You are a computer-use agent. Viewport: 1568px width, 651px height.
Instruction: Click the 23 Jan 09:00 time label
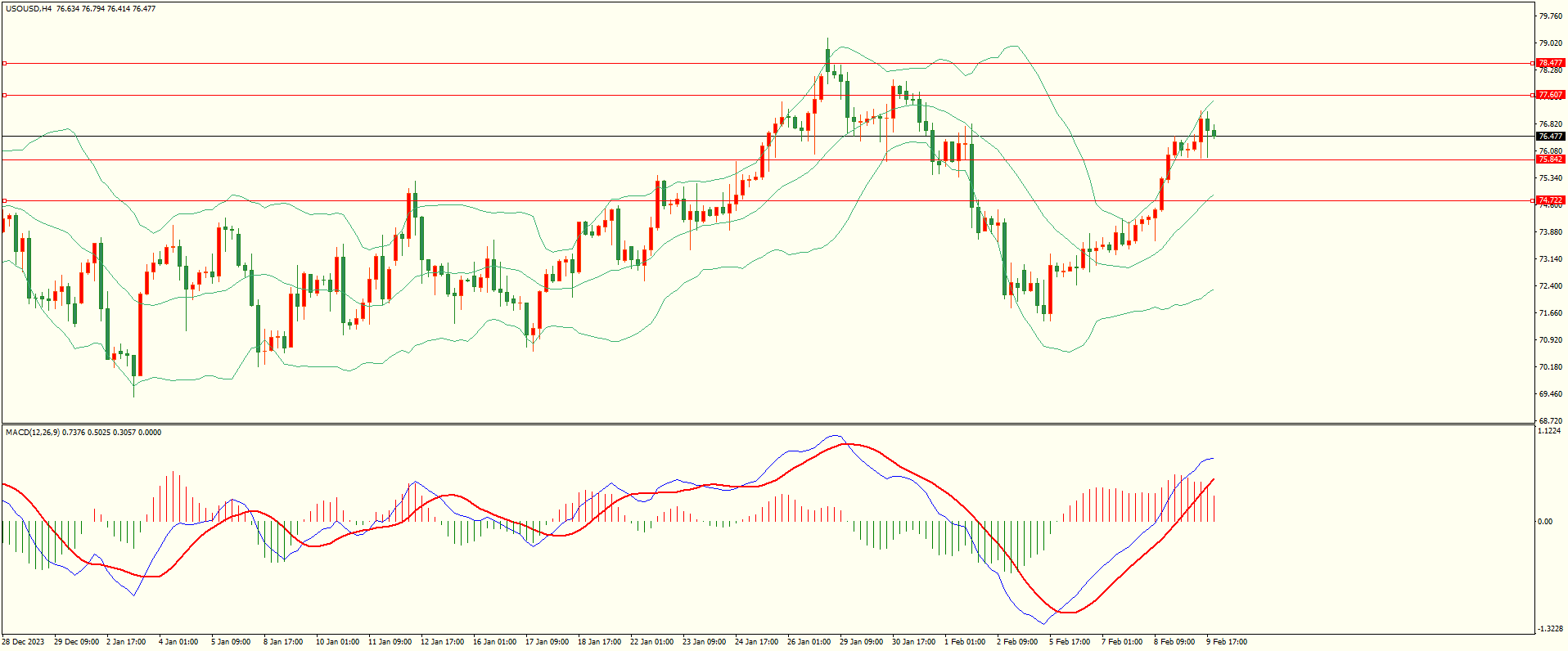[705, 642]
